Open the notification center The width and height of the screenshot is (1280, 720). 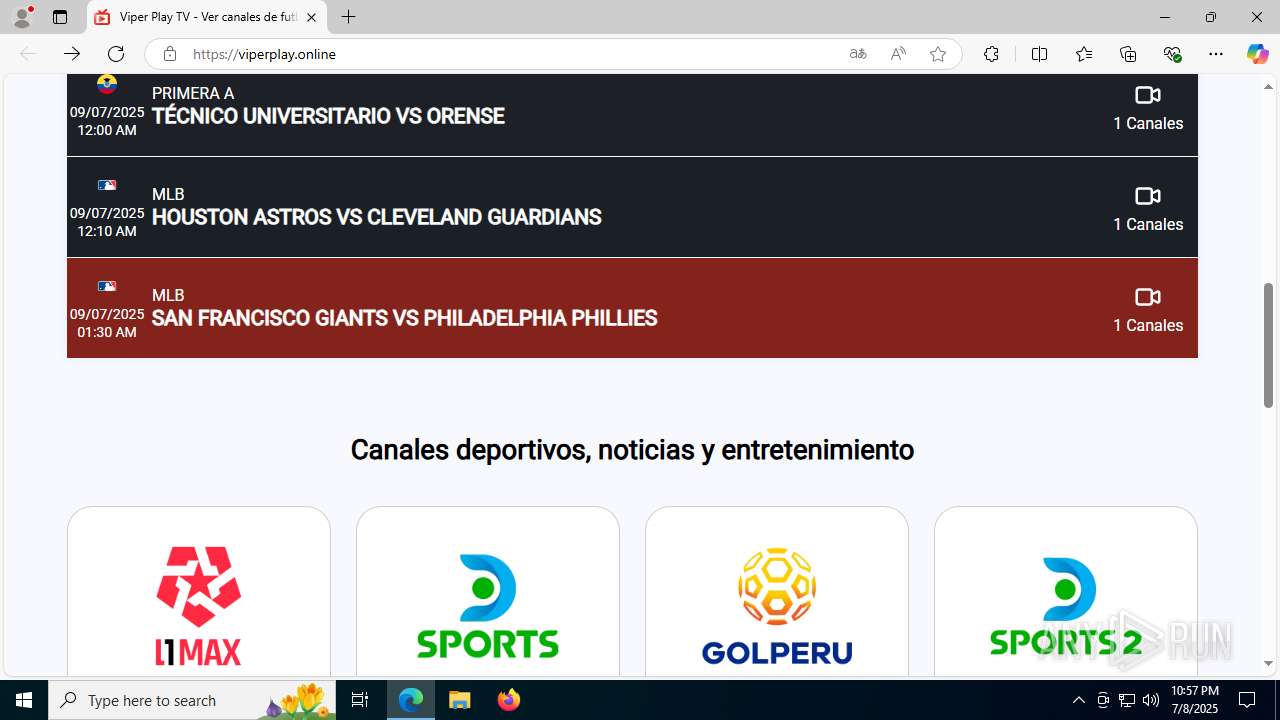(1247, 700)
